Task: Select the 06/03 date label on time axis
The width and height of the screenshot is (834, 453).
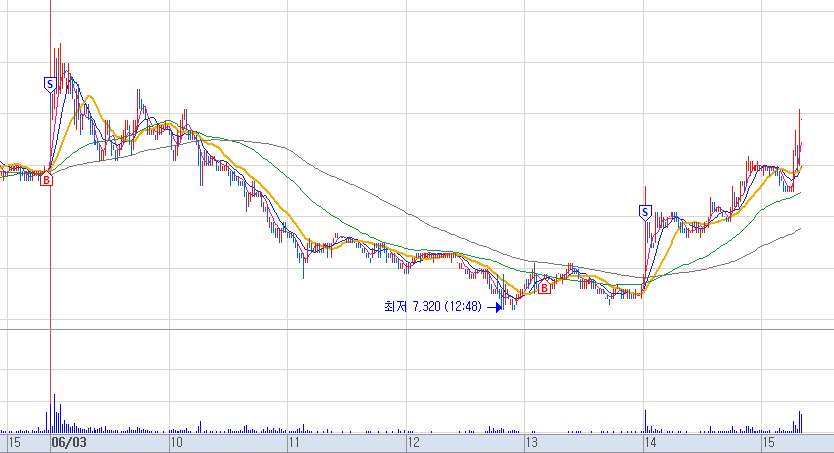Action: pyautogui.click(x=69, y=442)
